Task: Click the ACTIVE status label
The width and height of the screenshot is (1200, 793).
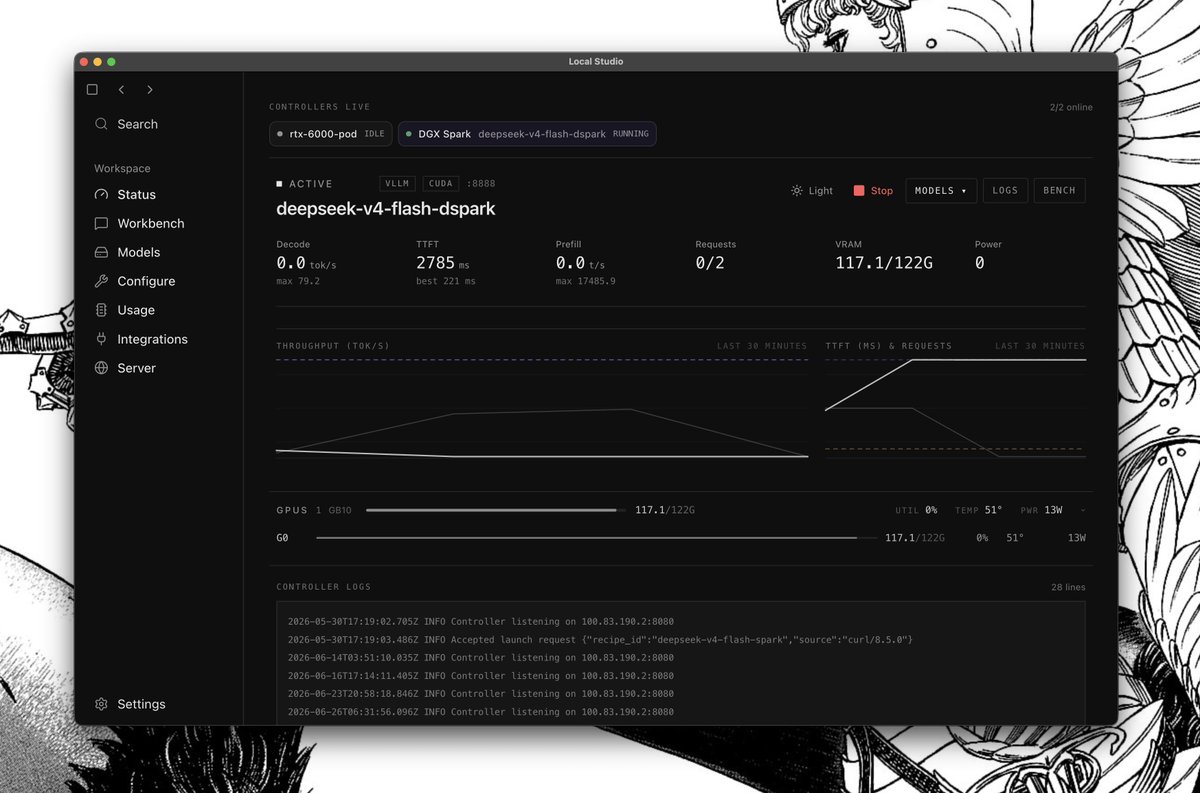Action: pos(304,184)
